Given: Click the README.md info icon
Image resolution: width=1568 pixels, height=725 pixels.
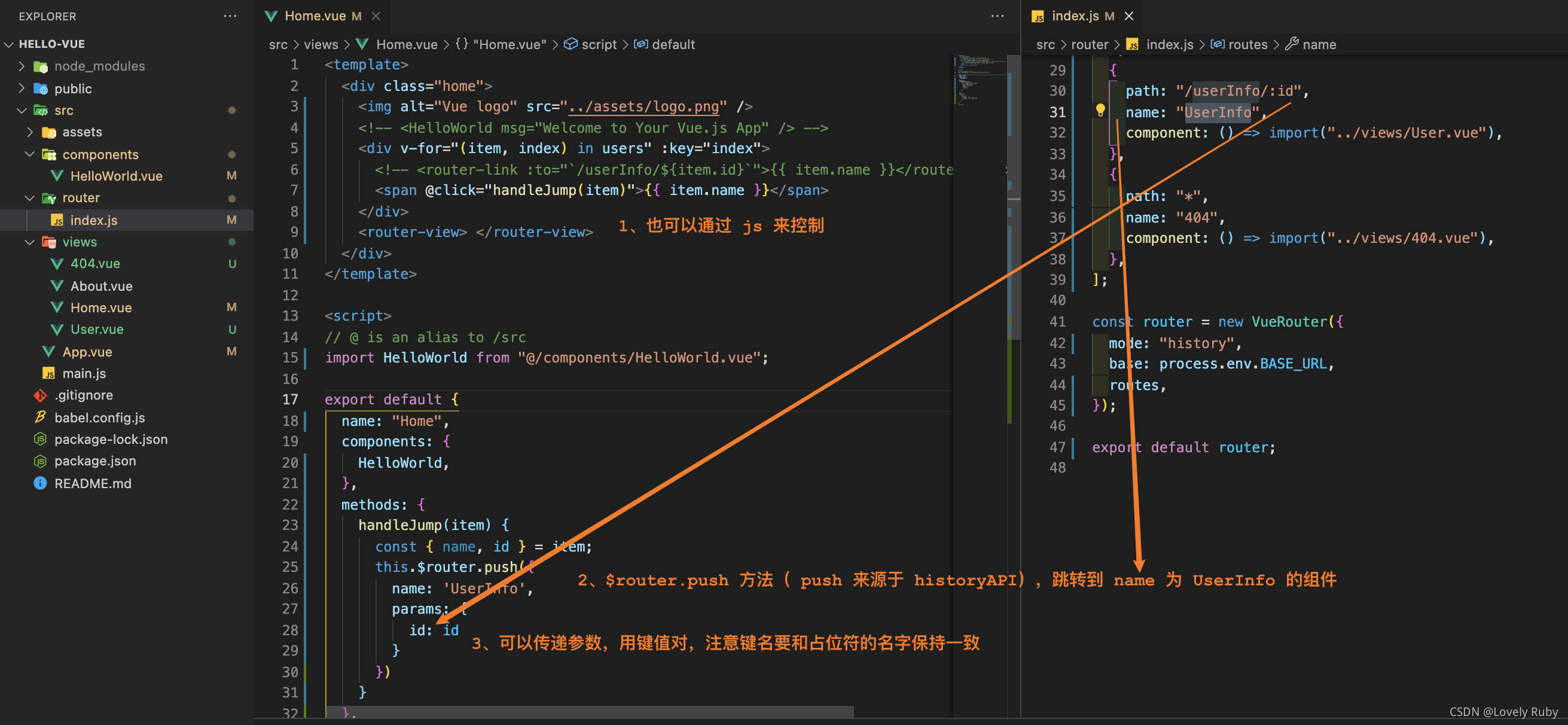Looking at the screenshot, I should point(40,483).
